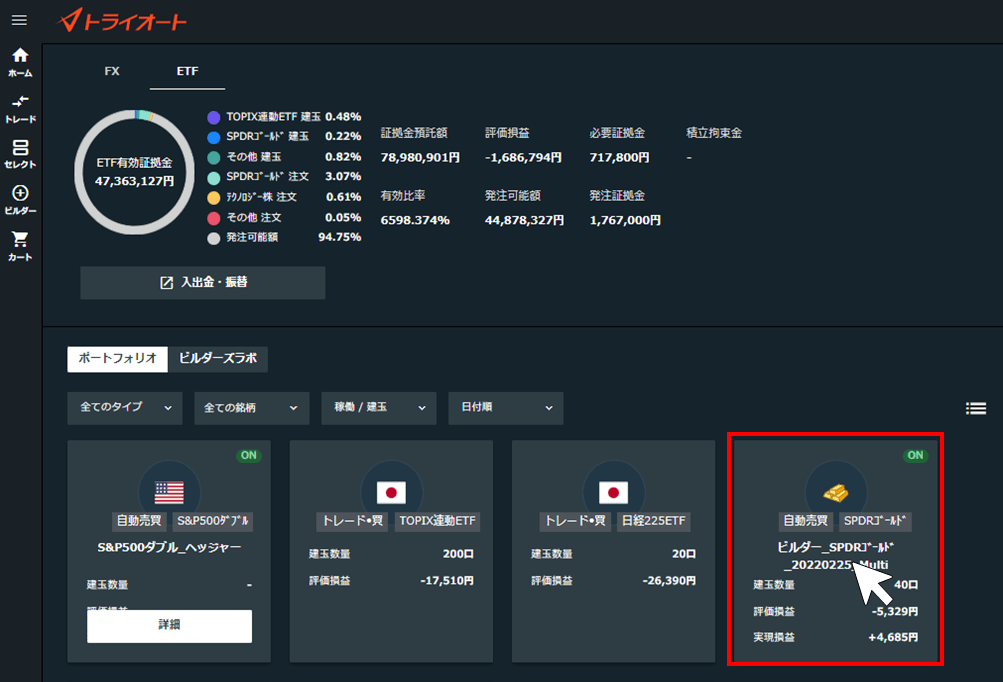Click the +4,685円 実現損益 value

893,637
